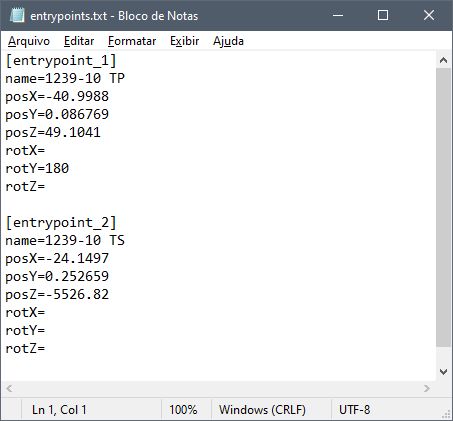Screen dimensions: 453x421
Task: Click the line name=1239-10 TP
Action: pos(65,79)
